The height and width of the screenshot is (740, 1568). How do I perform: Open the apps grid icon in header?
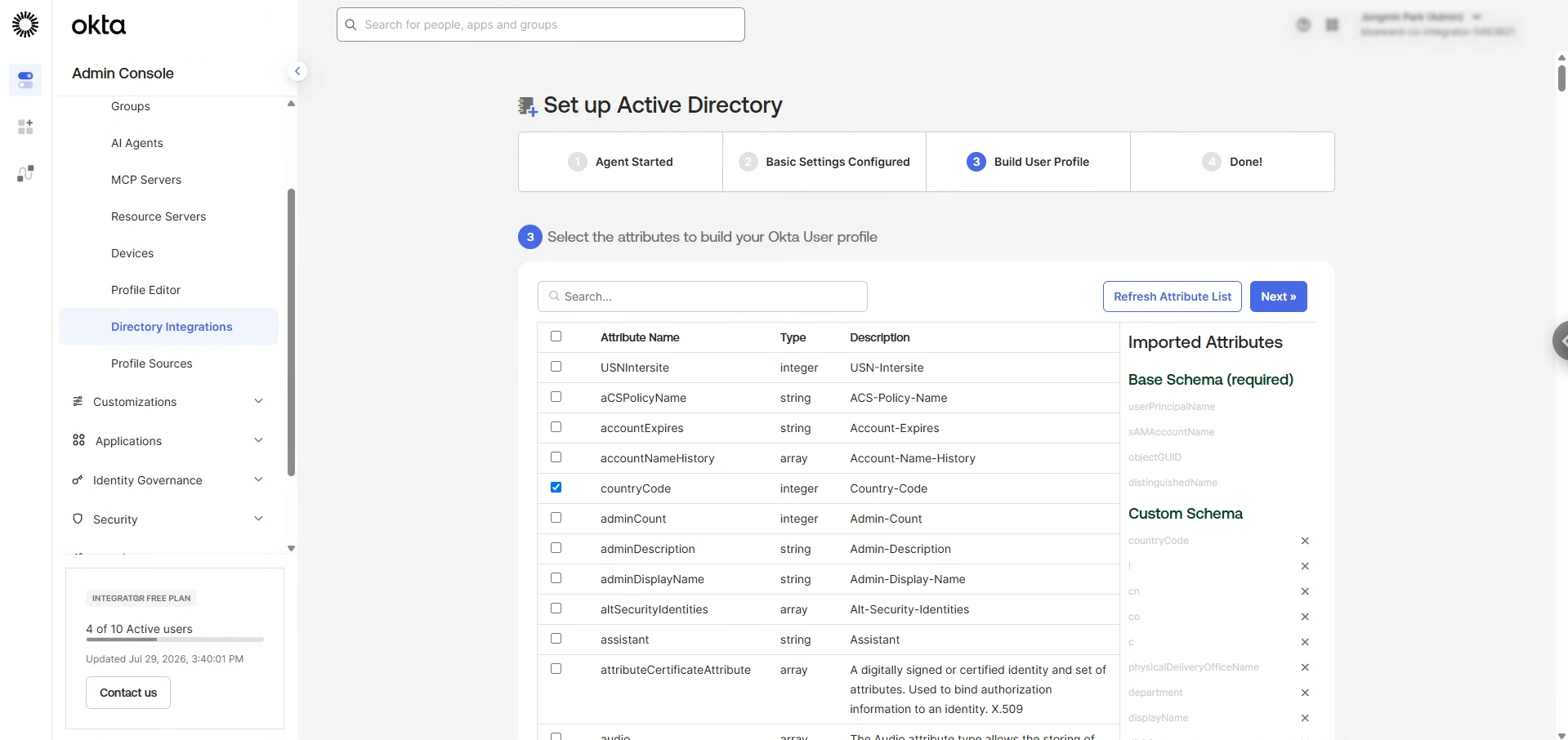click(x=1332, y=25)
